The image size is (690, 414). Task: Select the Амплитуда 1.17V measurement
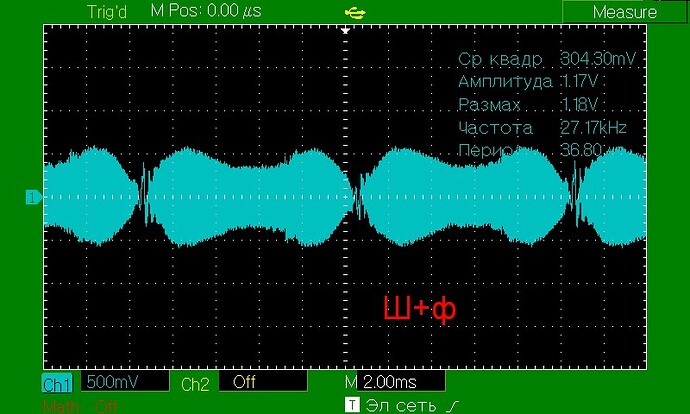pyautogui.click(x=528, y=81)
